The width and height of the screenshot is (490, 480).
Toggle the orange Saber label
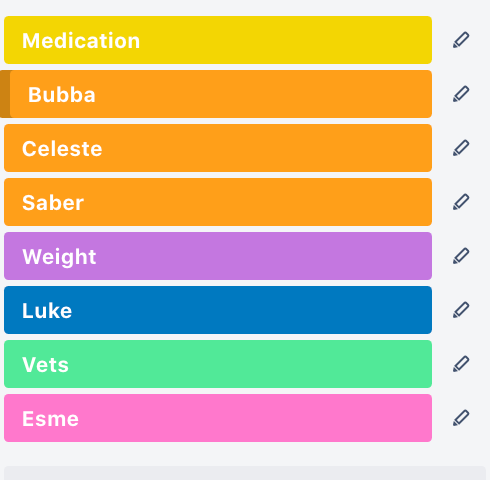(x=218, y=202)
